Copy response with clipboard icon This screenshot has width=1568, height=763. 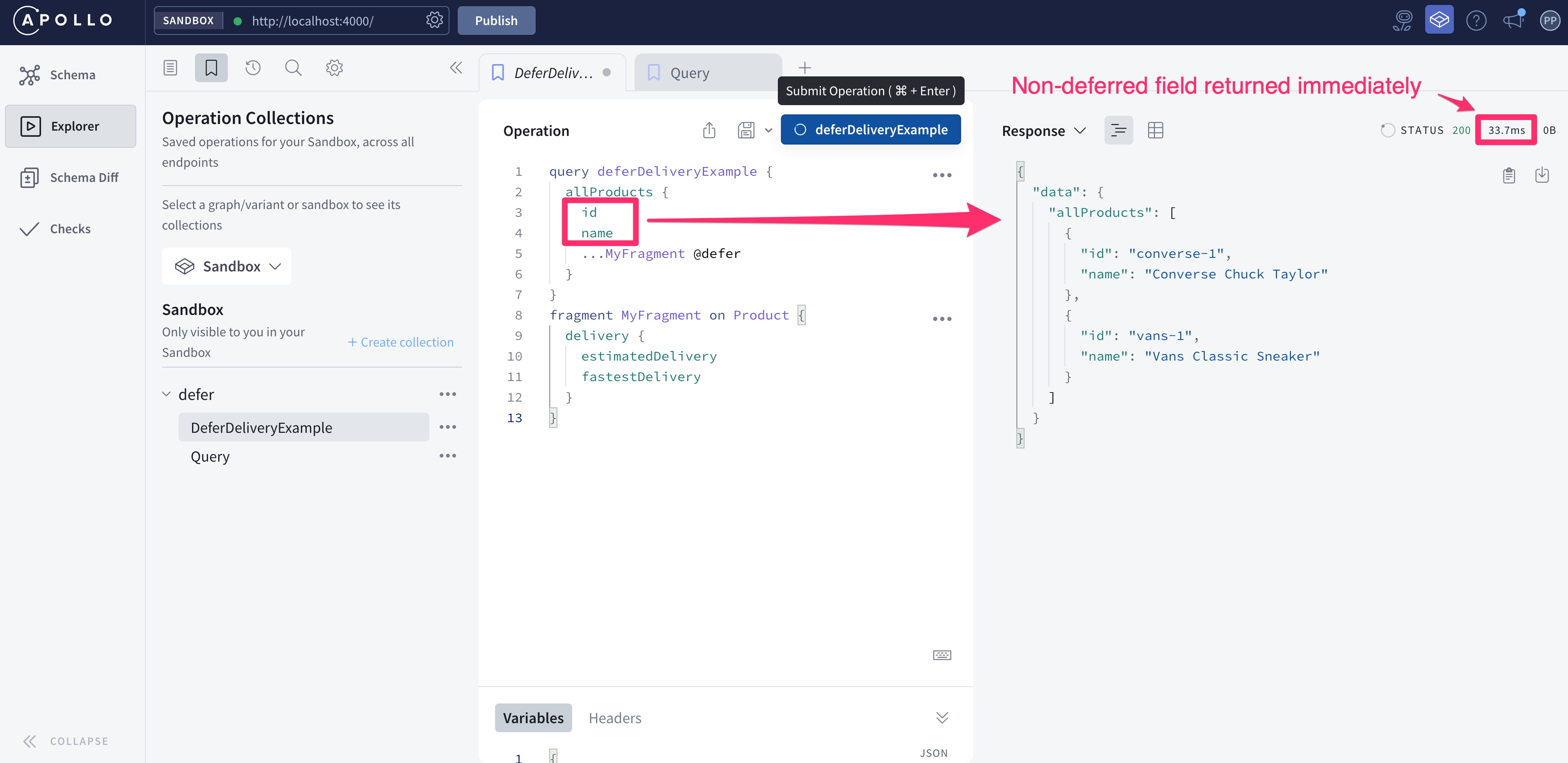click(1508, 175)
